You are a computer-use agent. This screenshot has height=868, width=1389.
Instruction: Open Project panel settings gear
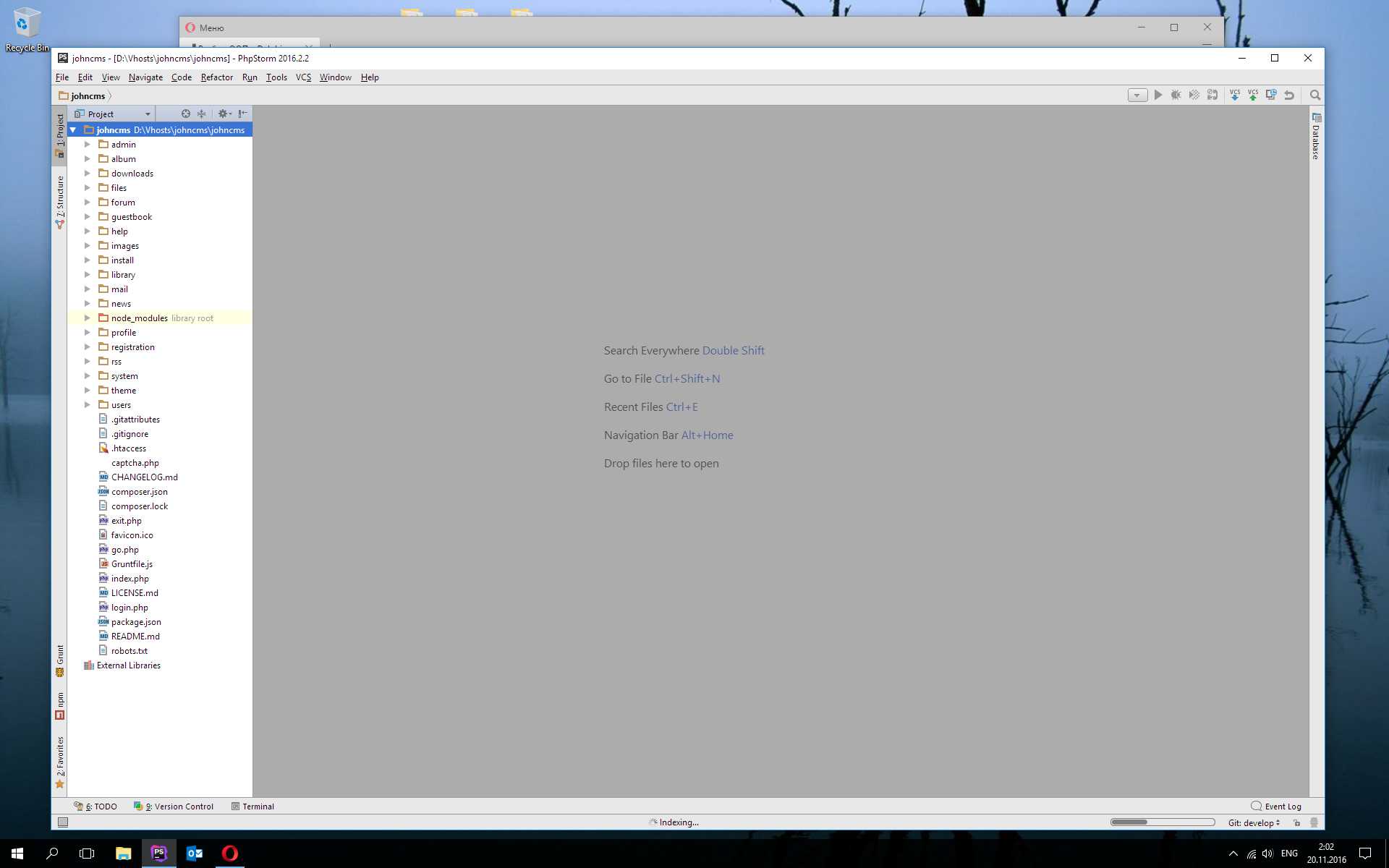pos(224,114)
